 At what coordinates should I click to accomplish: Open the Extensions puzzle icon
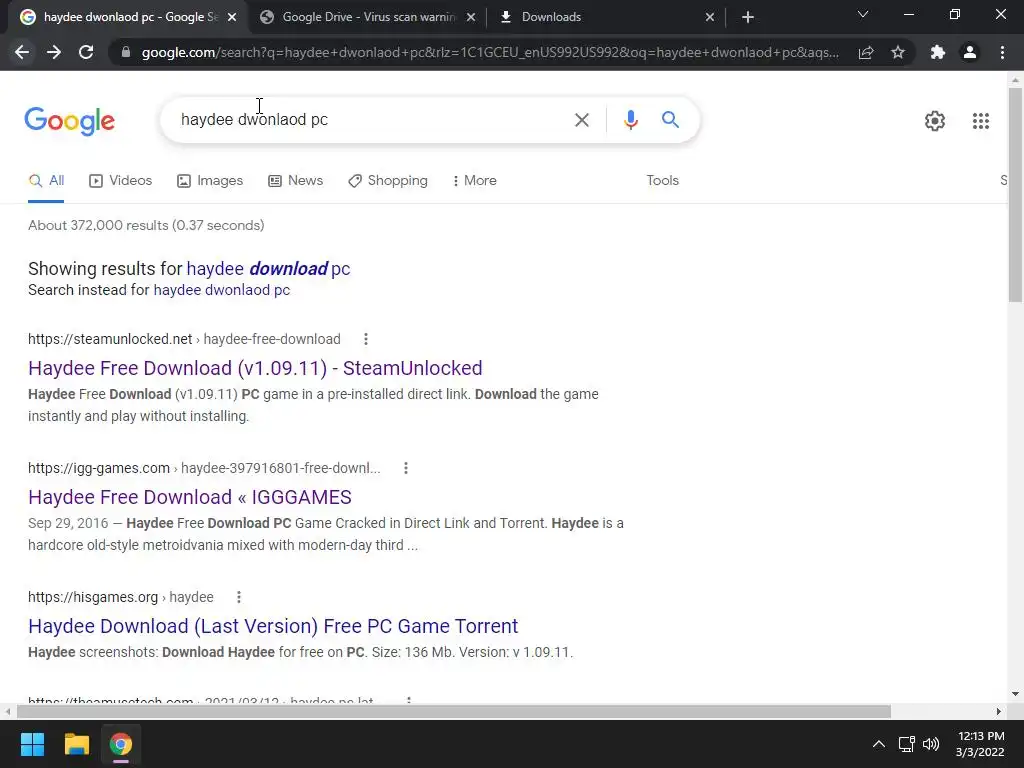click(x=938, y=52)
